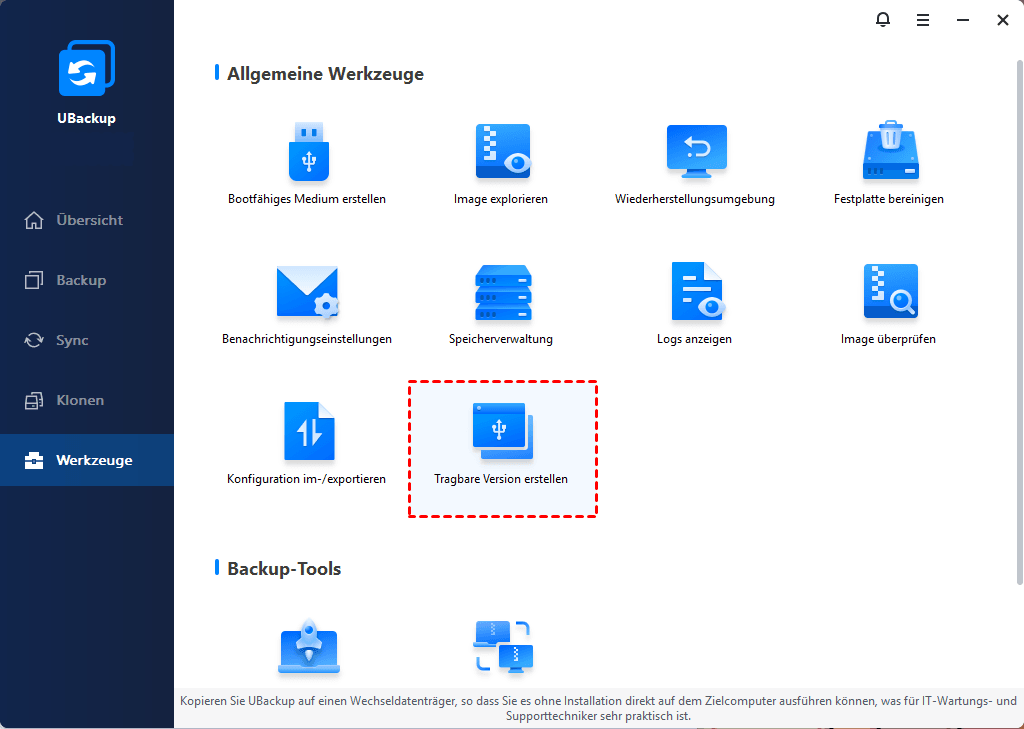The height and width of the screenshot is (729, 1024).
Task: Open the bootable media creation tool
Action: (x=307, y=152)
